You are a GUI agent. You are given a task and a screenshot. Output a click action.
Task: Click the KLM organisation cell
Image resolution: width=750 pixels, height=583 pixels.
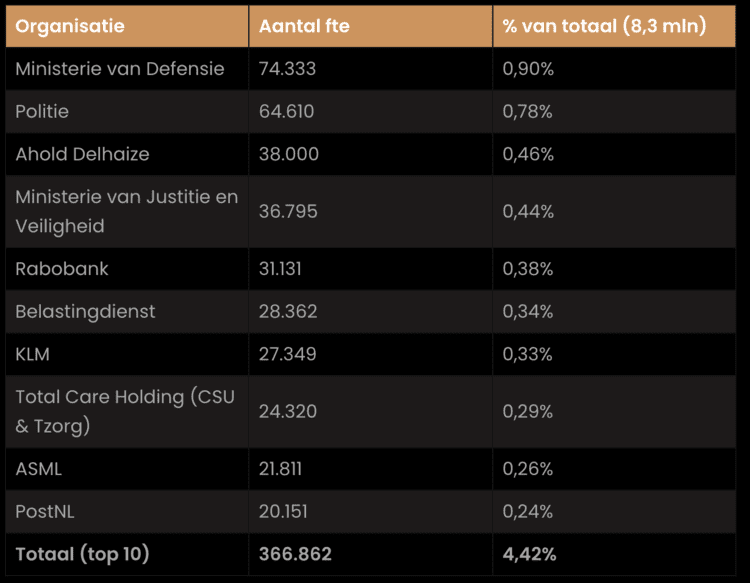(x=33, y=354)
